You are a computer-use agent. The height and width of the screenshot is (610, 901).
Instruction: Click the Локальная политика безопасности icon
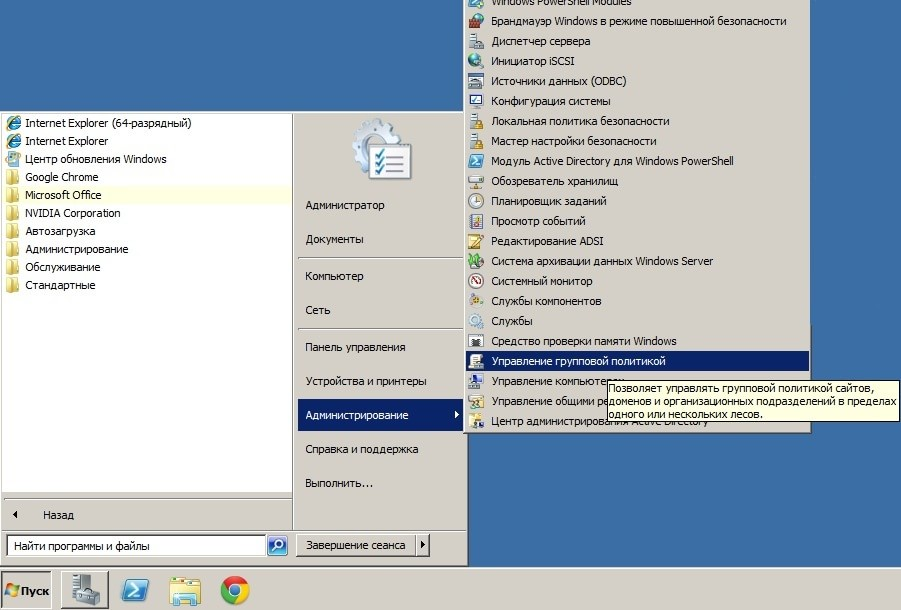point(476,121)
